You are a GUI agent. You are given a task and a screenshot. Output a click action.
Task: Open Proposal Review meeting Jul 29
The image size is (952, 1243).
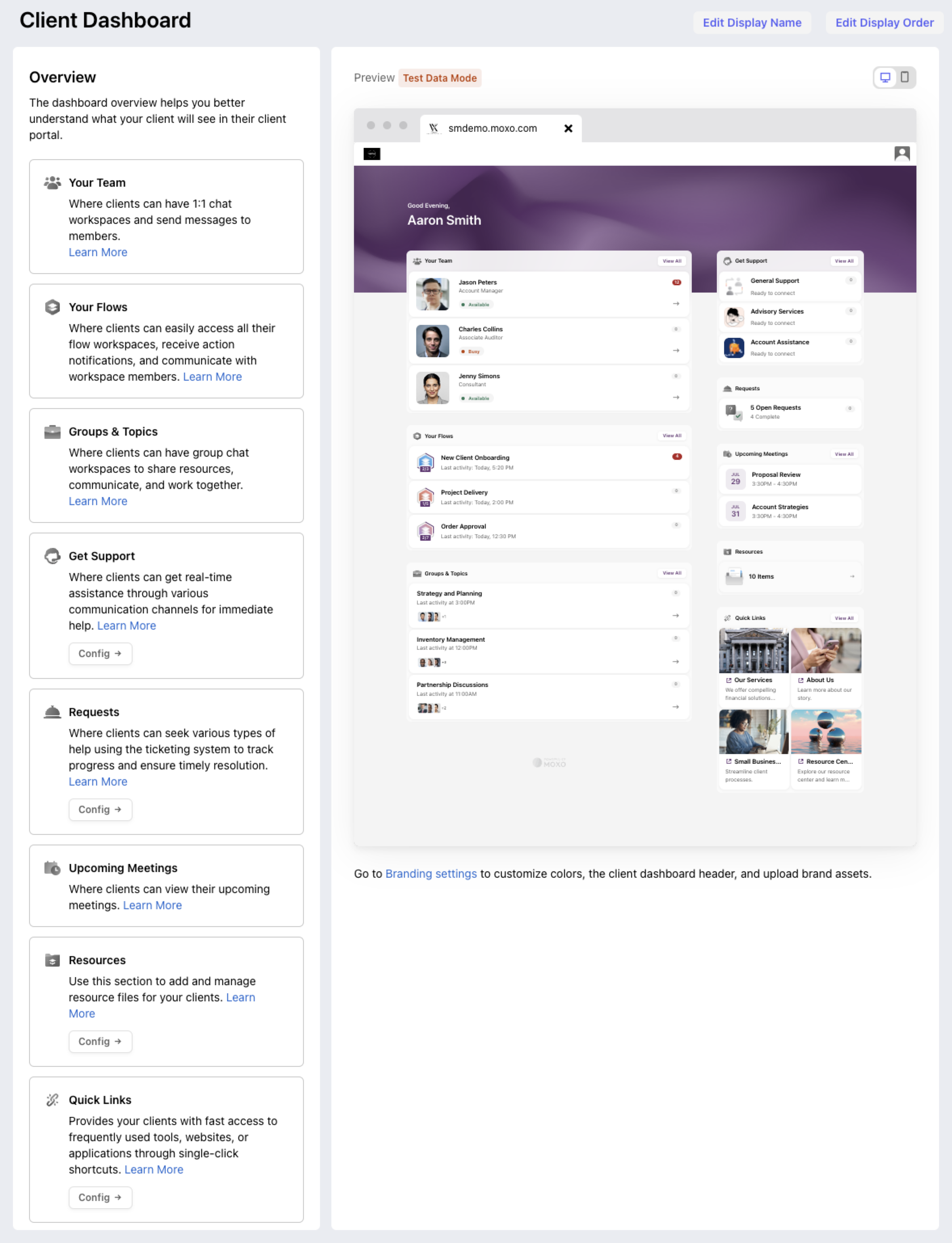click(790, 479)
